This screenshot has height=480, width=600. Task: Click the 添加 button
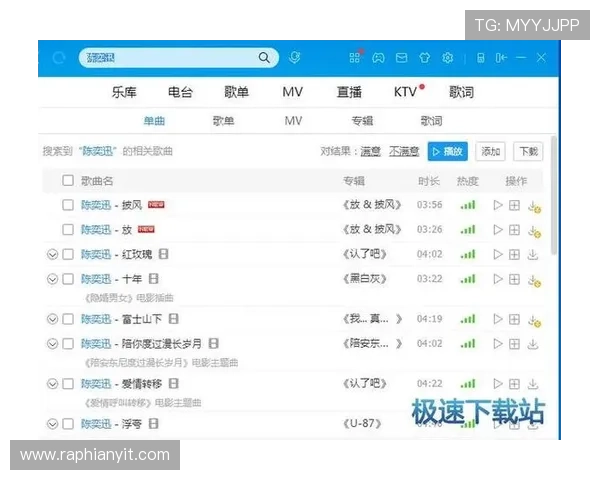(x=491, y=151)
